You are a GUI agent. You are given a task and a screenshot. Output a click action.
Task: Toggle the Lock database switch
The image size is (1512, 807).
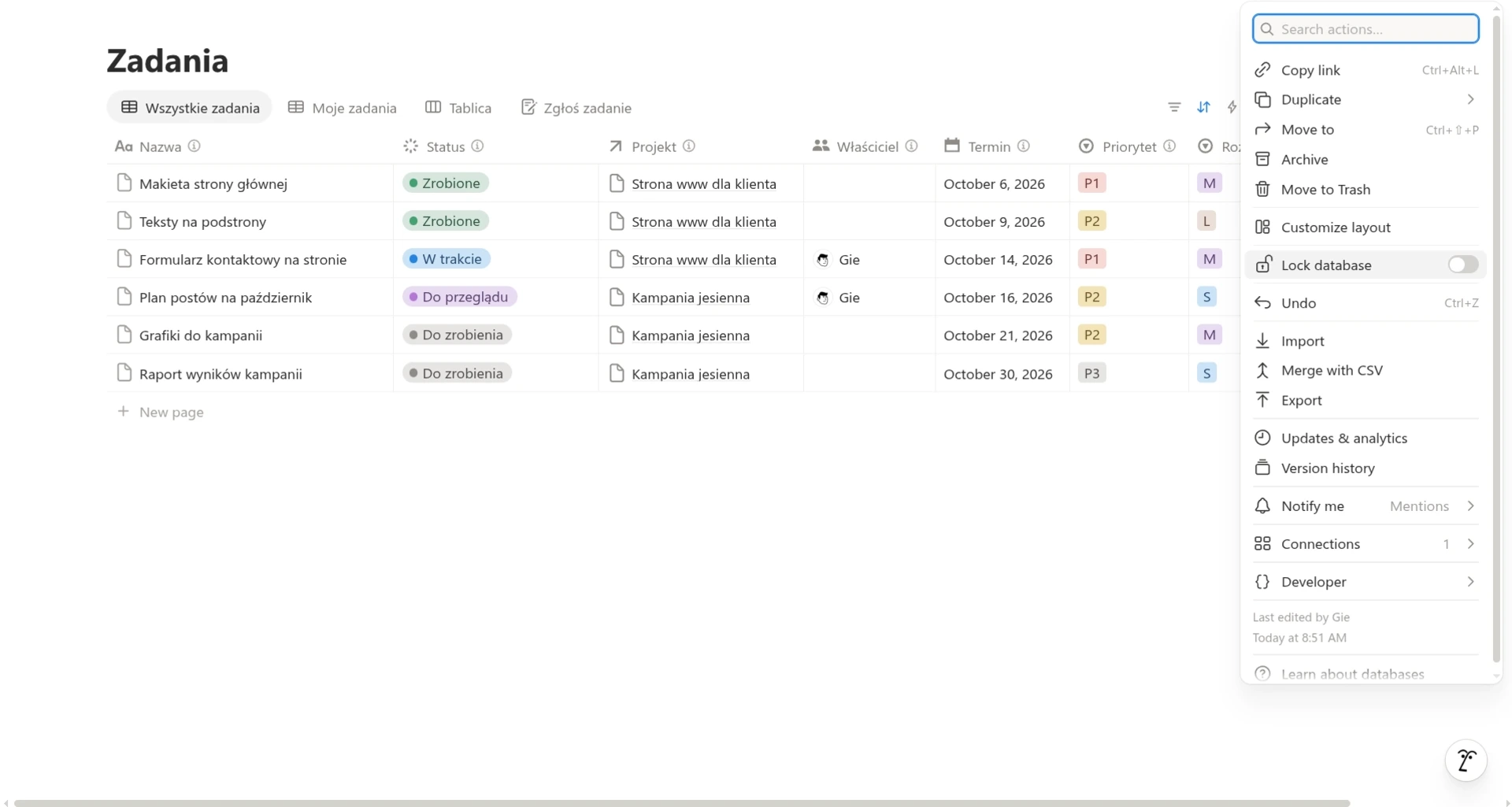click(1462, 265)
